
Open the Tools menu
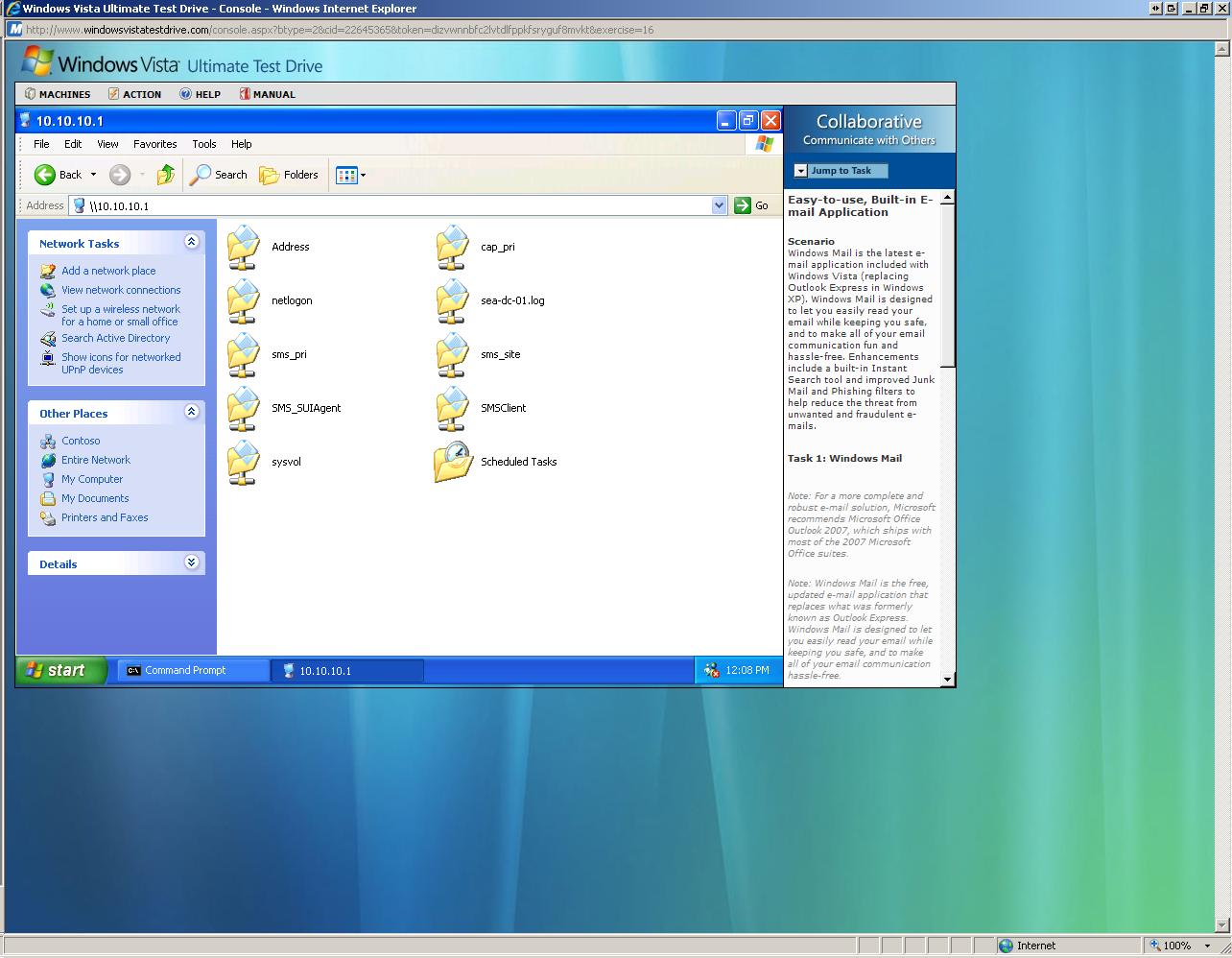coord(204,144)
